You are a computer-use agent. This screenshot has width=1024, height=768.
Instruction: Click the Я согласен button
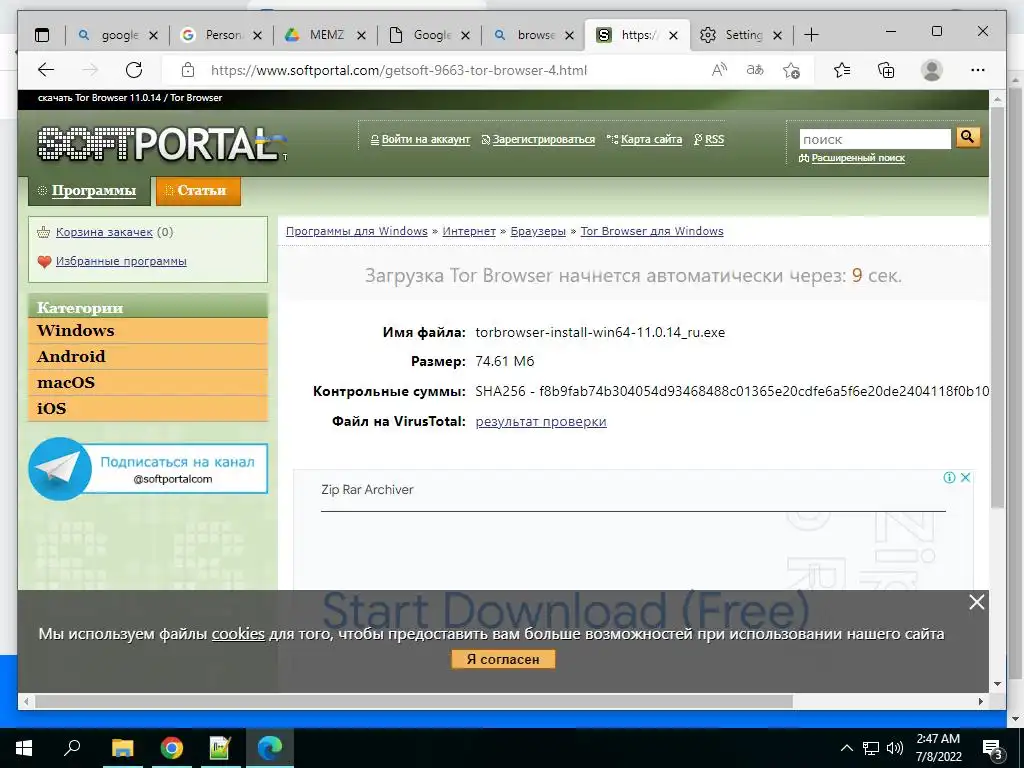coord(503,659)
